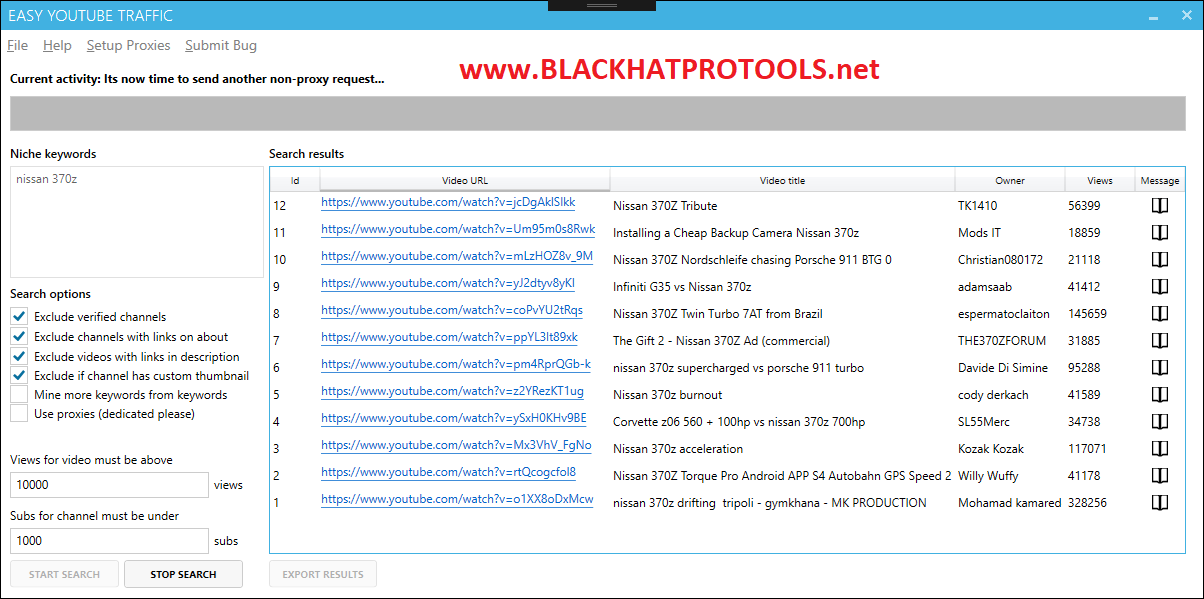Open message icon for SL55Merc row

point(1159,421)
